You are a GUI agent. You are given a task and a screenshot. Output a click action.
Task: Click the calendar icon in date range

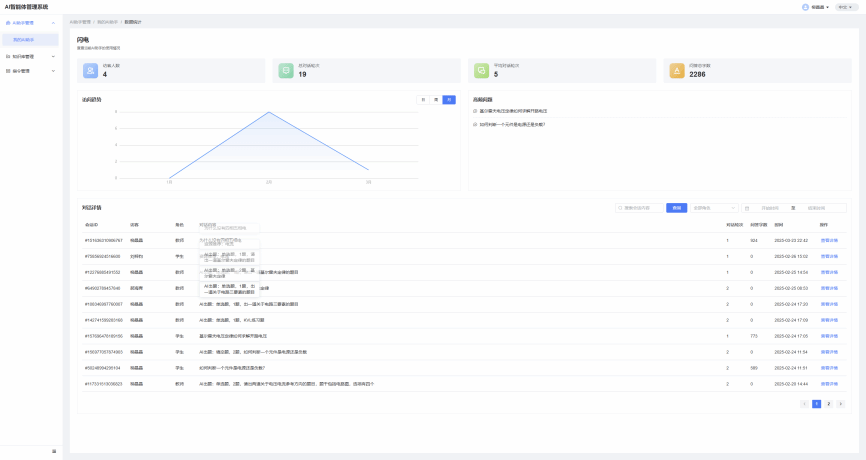(x=746, y=208)
